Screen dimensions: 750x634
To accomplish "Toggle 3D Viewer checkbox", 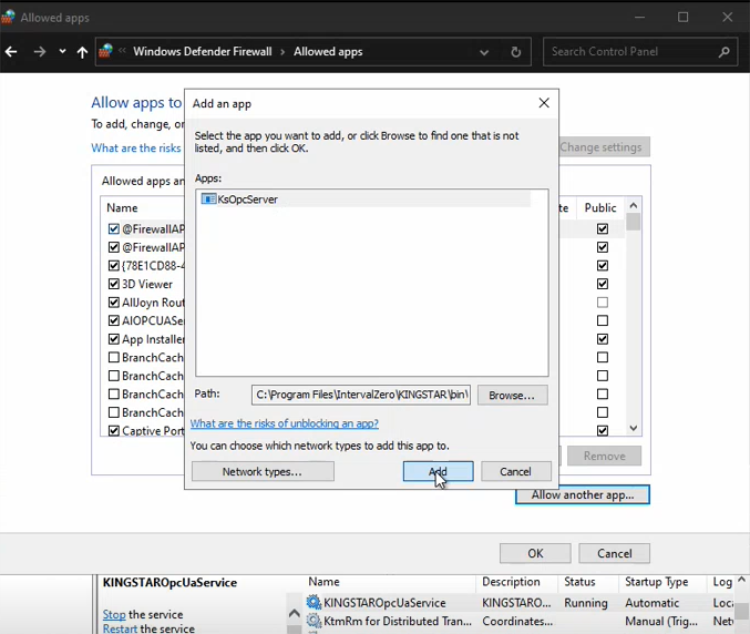I will [x=113, y=284].
